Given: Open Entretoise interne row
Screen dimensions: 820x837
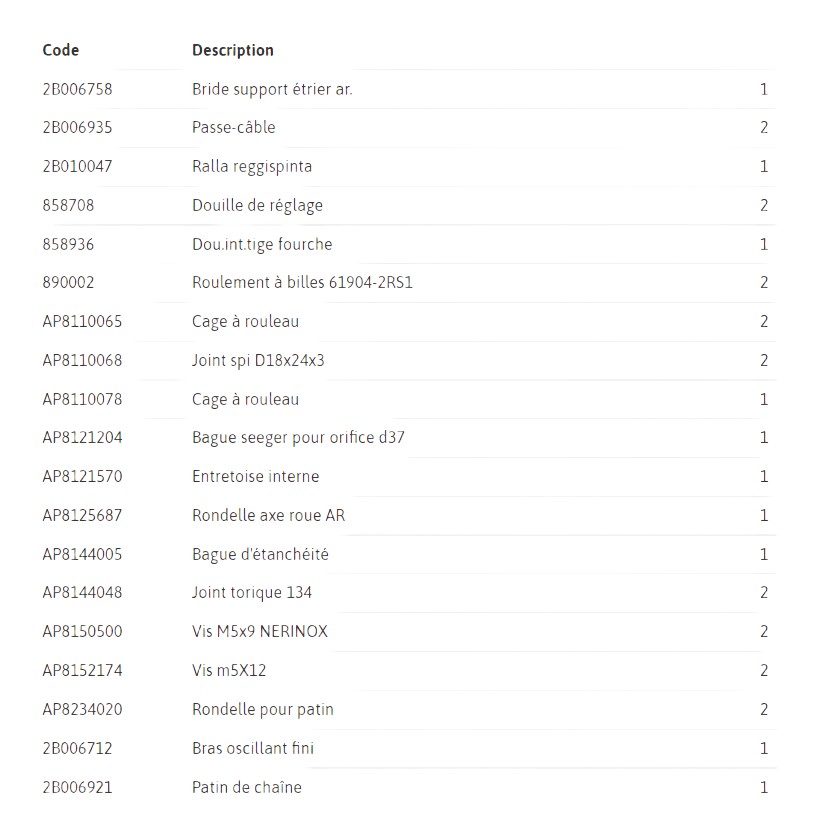Looking at the screenshot, I should pos(409,477).
